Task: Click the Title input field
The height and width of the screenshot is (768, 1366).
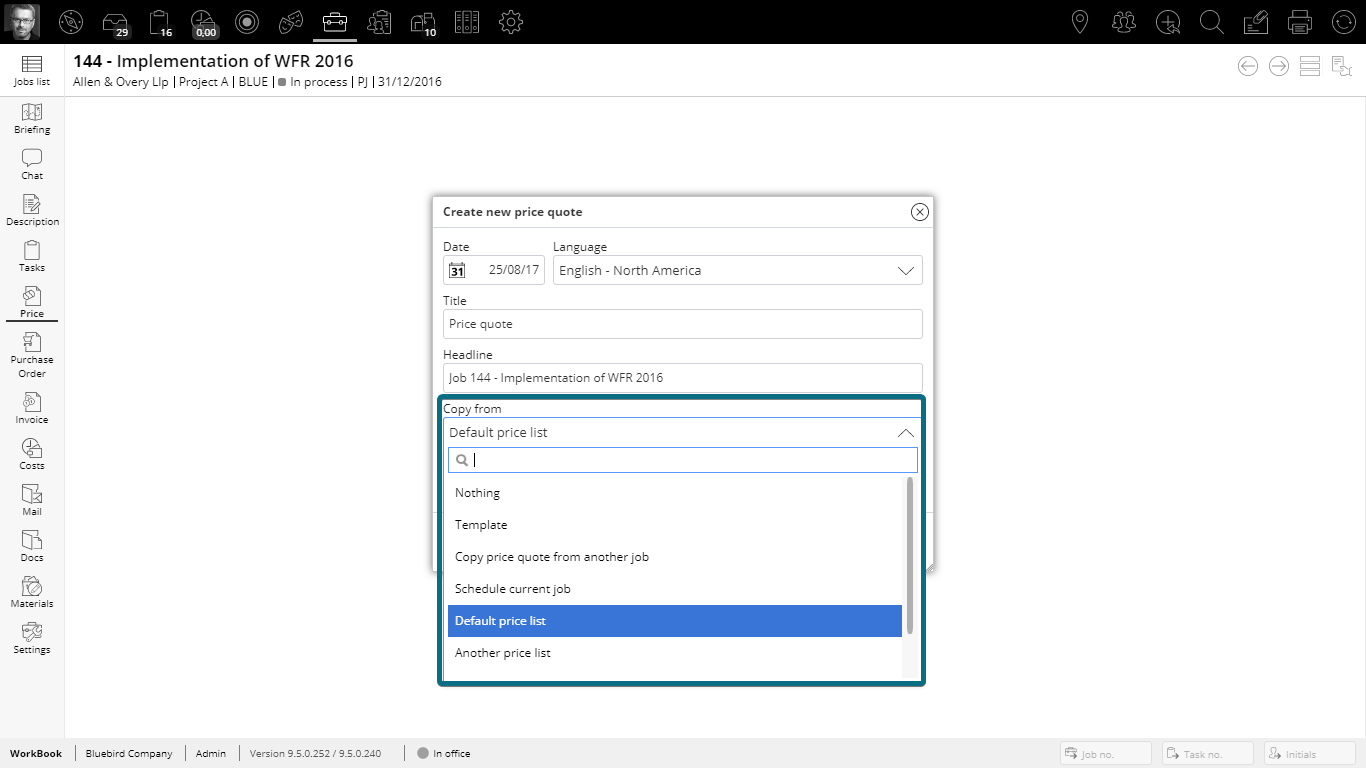Action: click(x=682, y=324)
